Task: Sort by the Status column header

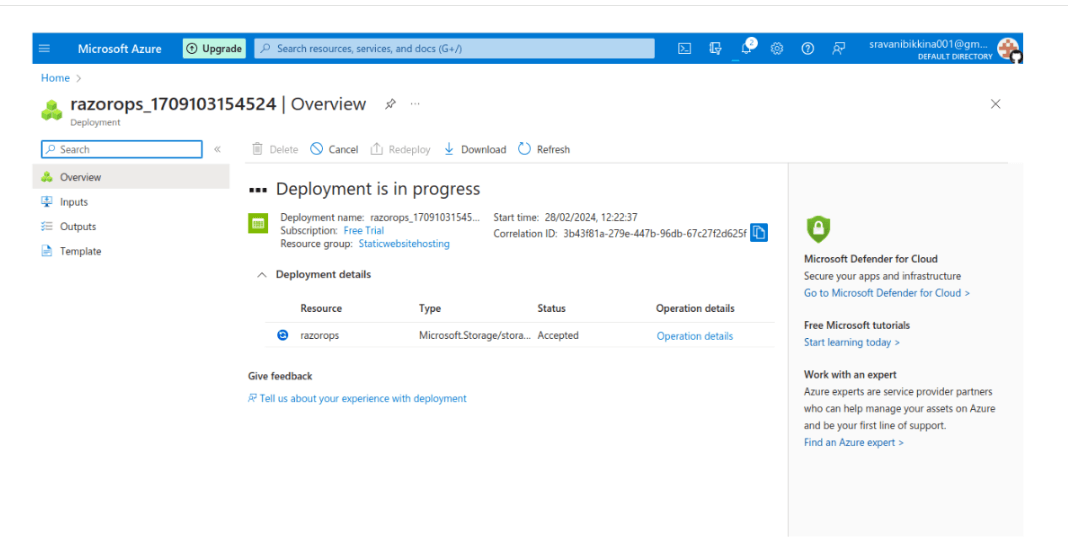Action: pyautogui.click(x=551, y=308)
